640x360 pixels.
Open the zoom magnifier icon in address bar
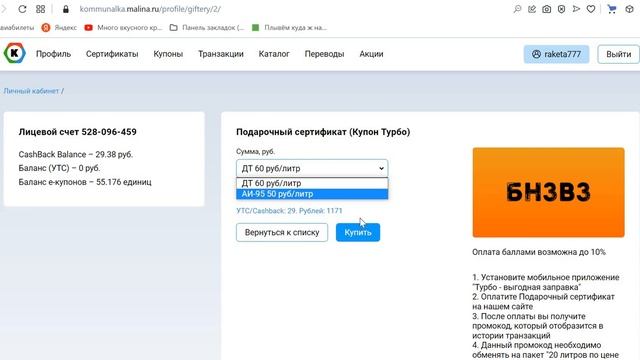(517, 9)
